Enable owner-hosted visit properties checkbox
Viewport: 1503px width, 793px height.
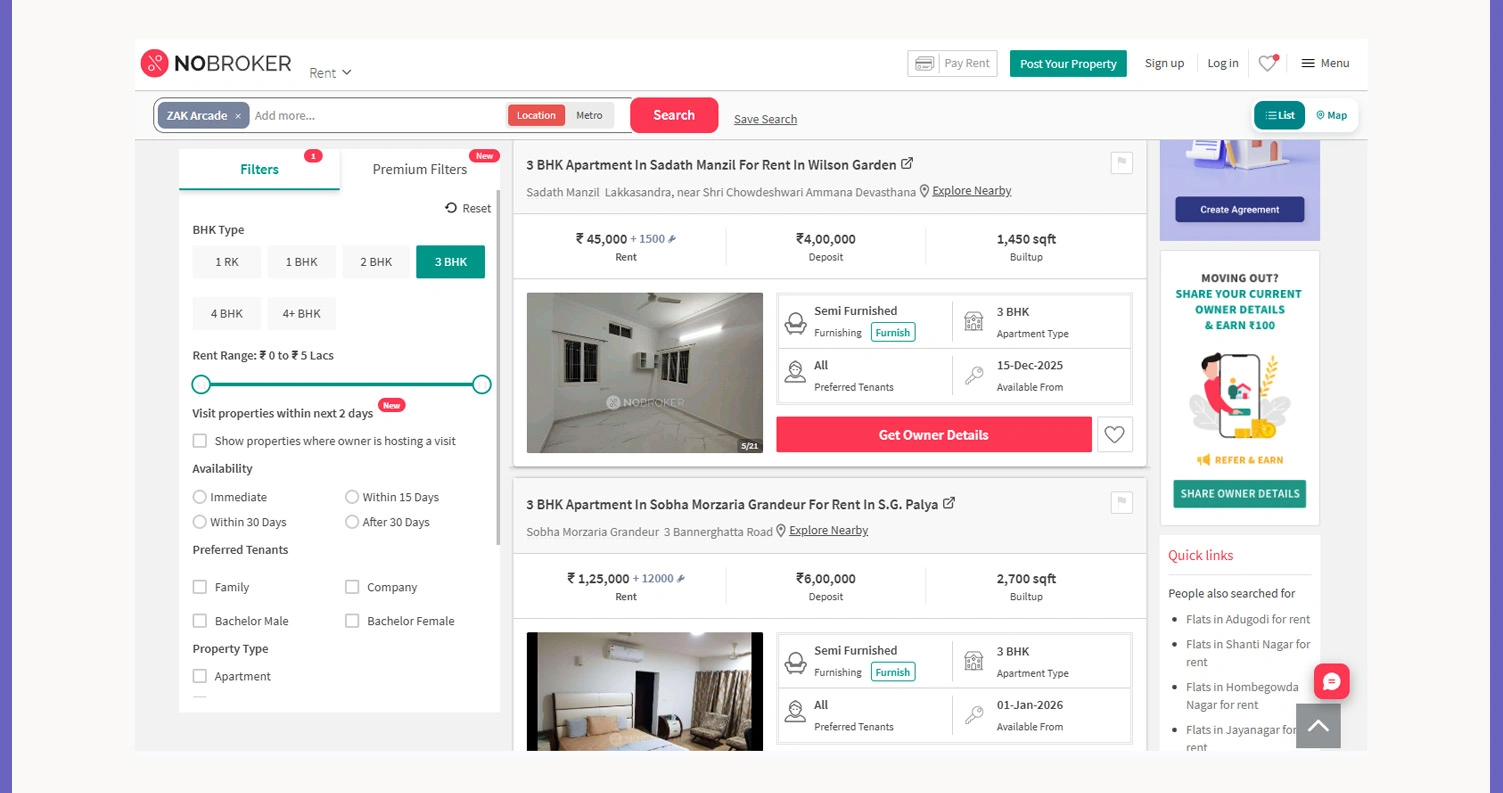(x=200, y=440)
